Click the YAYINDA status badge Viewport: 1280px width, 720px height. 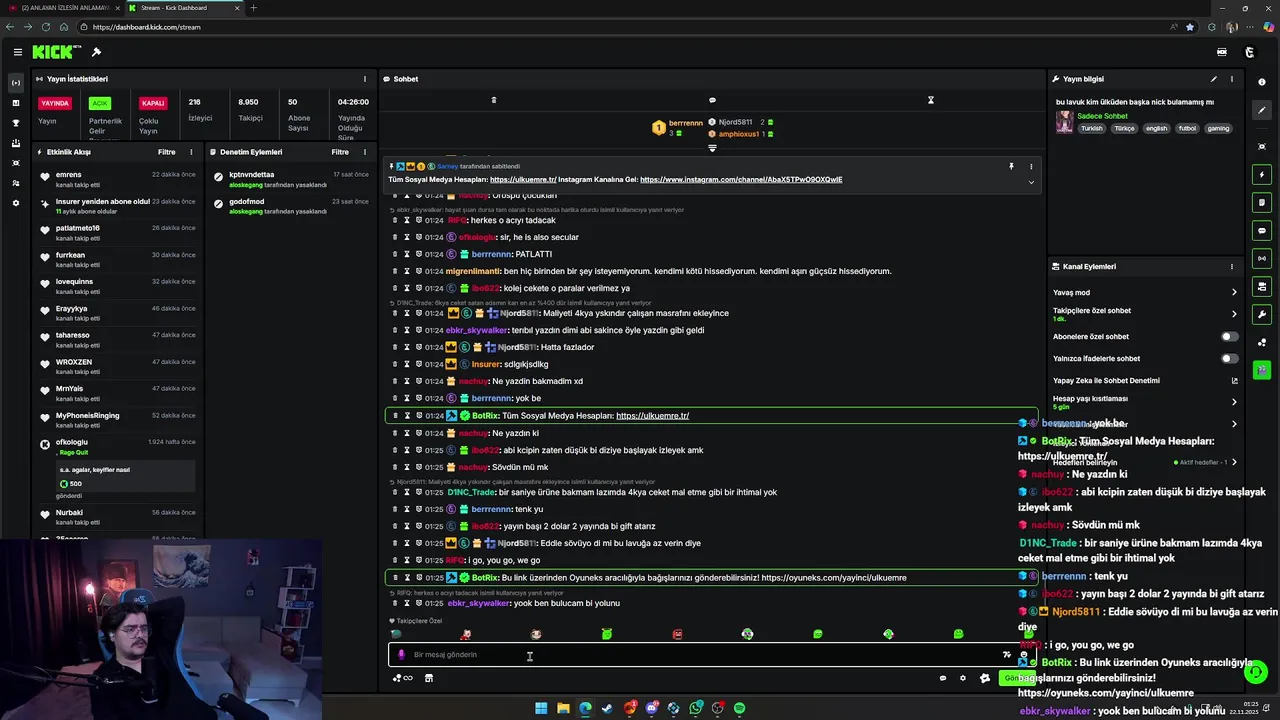pyautogui.click(x=55, y=103)
